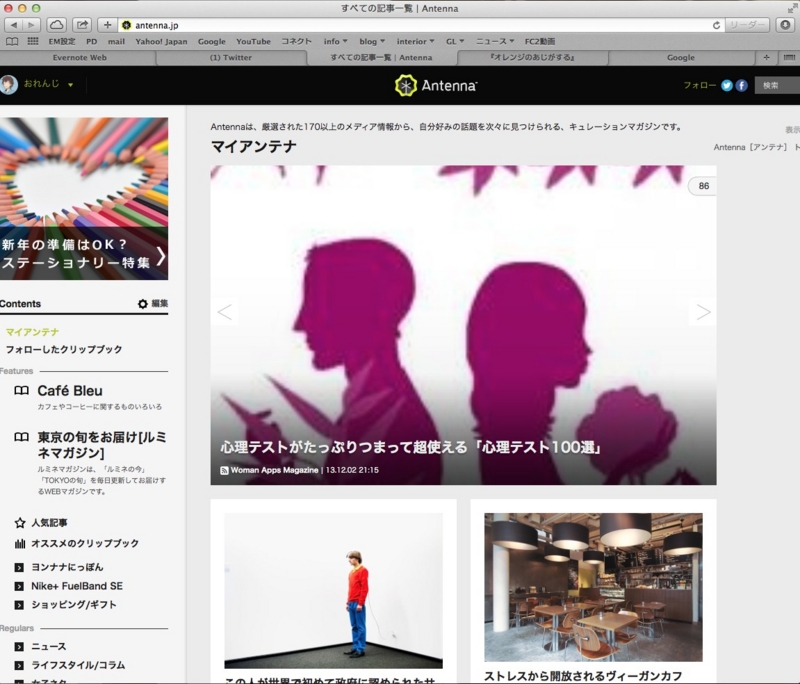The width and height of the screenshot is (800, 684).
Task: Show previous slide with left arrow
Action: click(x=224, y=312)
